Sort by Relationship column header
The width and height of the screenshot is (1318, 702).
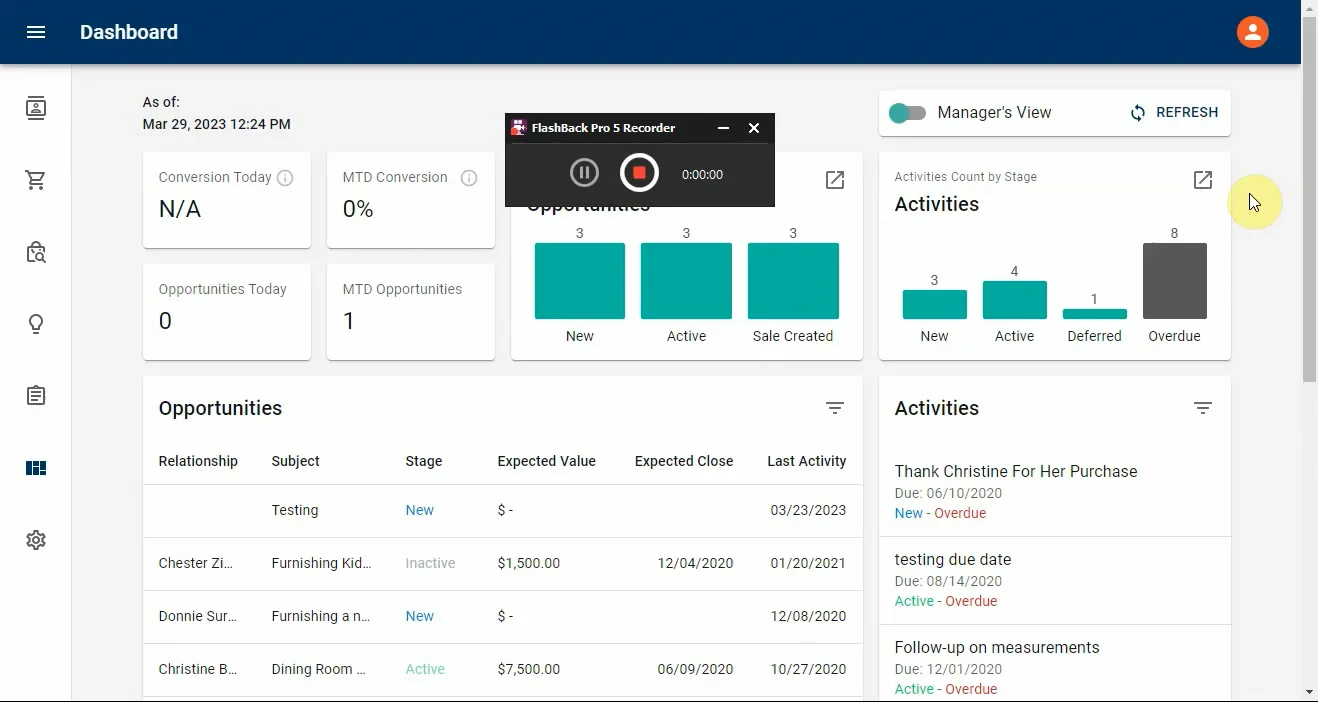pyautogui.click(x=198, y=461)
